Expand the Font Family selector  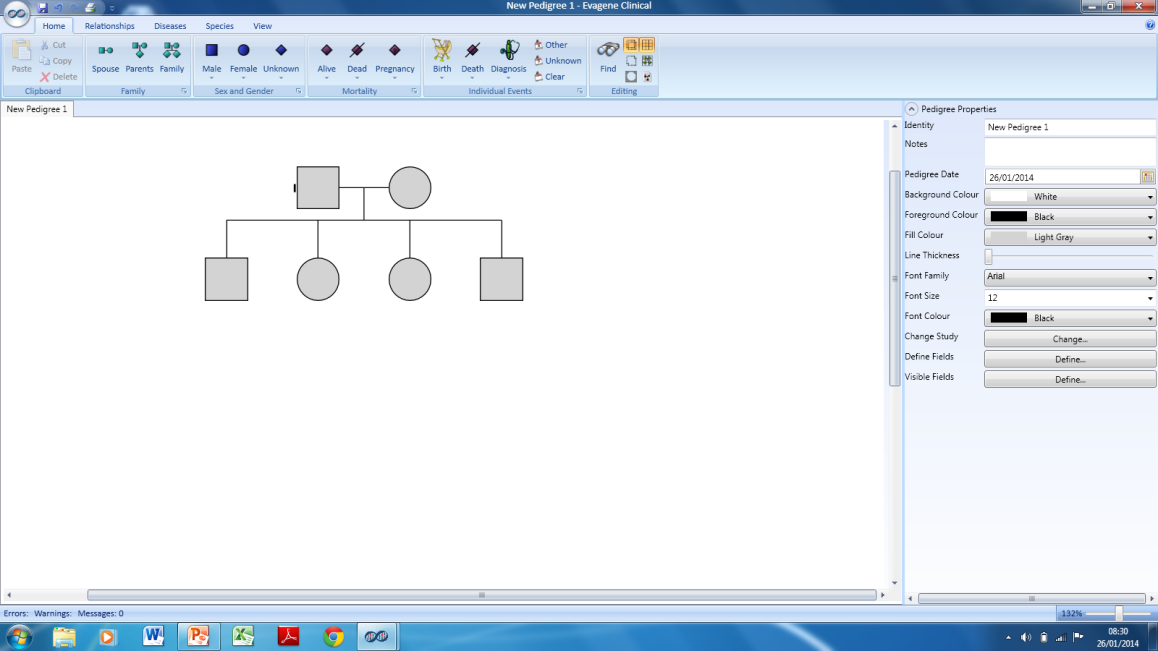click(1148, 276)
